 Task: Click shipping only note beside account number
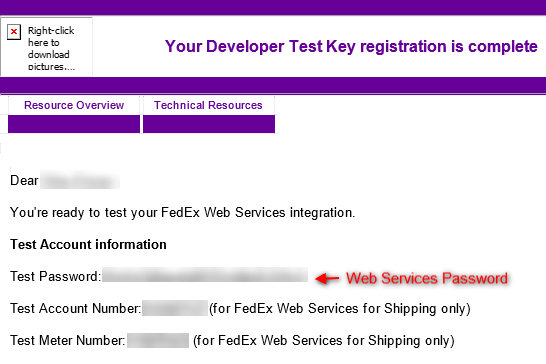pyautogui.click(x=340, y=309)
